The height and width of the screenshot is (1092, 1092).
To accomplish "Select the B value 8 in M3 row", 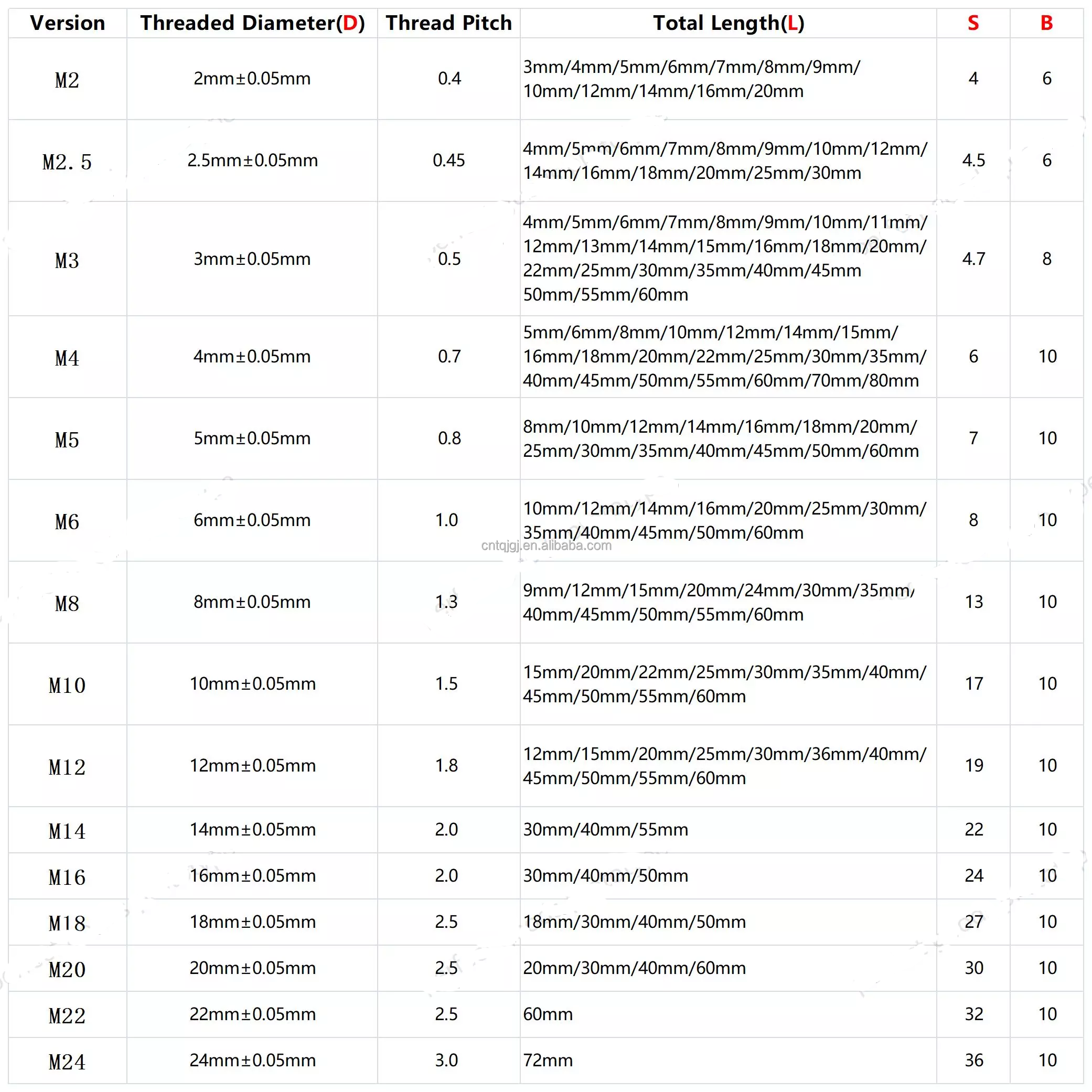I will 1047,259.
